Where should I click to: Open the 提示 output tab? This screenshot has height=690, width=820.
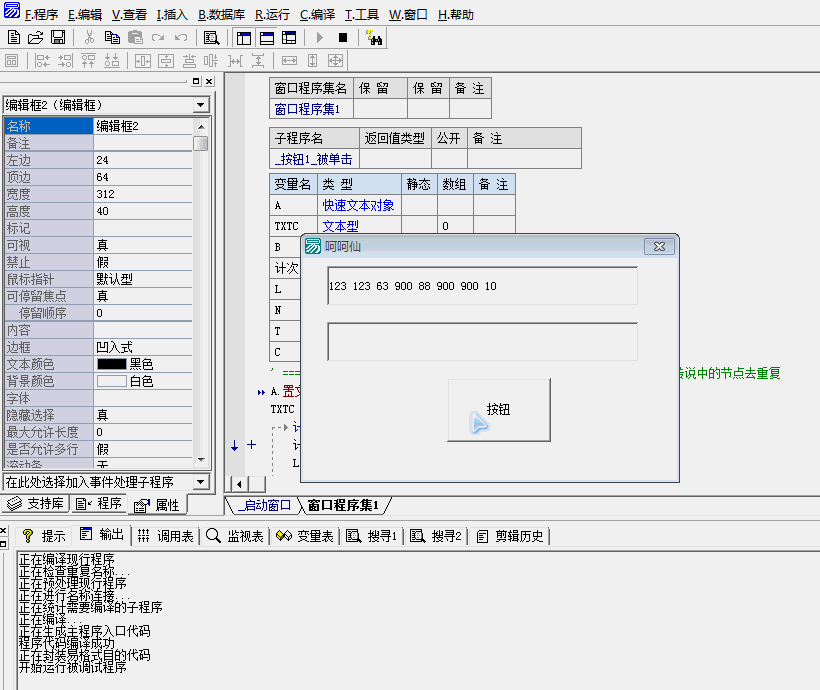(45, 536)
